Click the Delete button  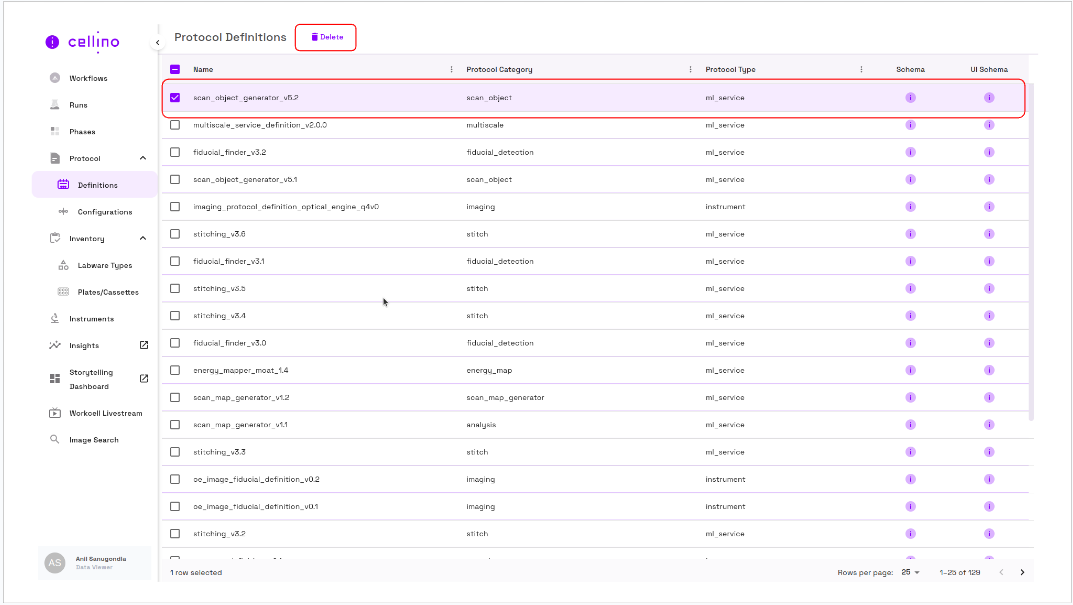point(326,37)
